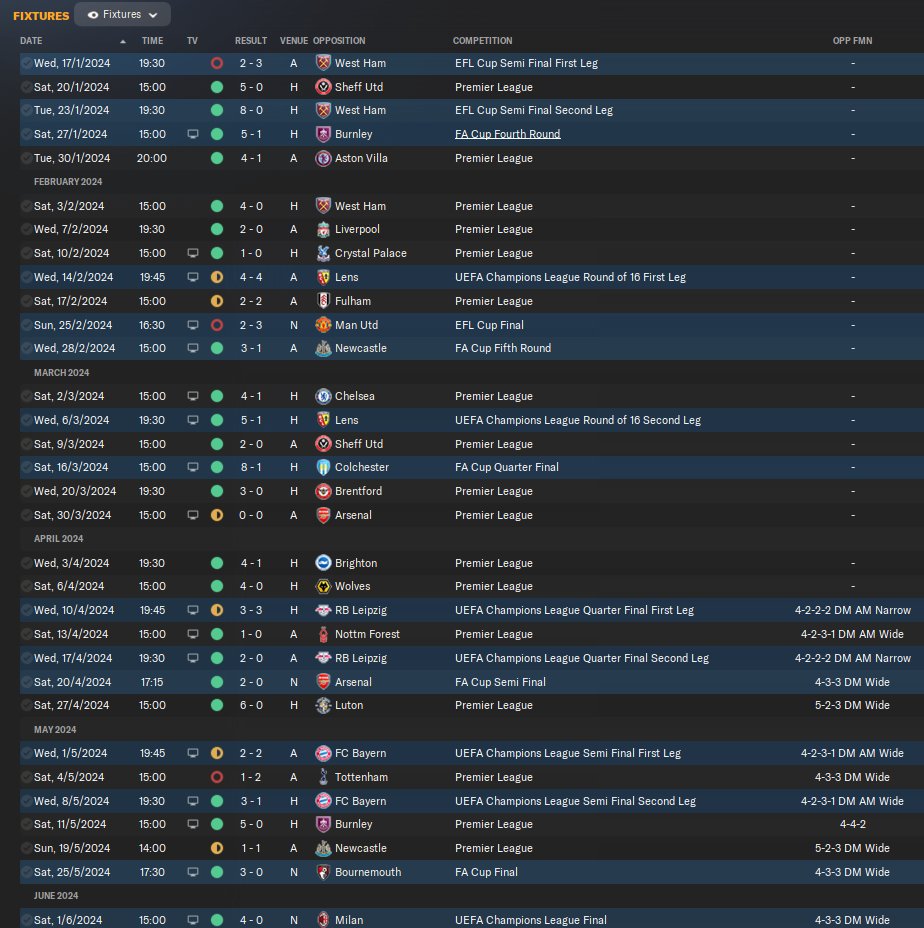This screenshot has width=924, height=928.
Task: Toggle the check mark on Sun, 19/5/2024 row
Action: pos(26,848)
